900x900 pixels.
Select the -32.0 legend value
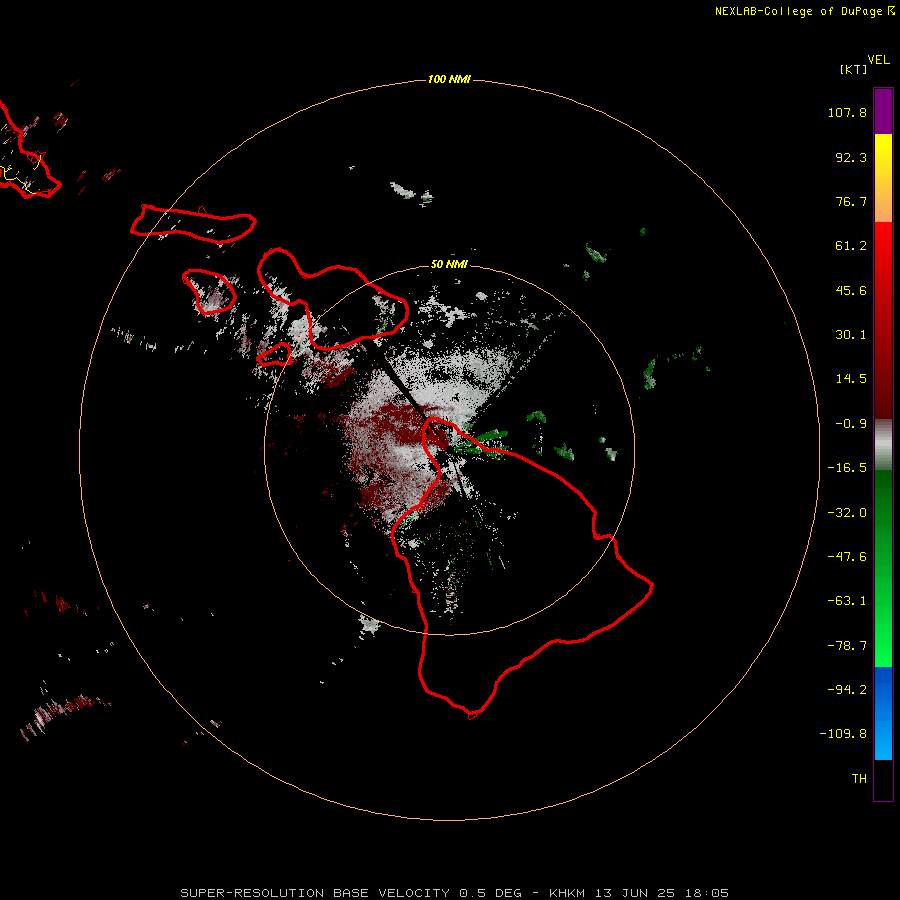coord(847,513)
